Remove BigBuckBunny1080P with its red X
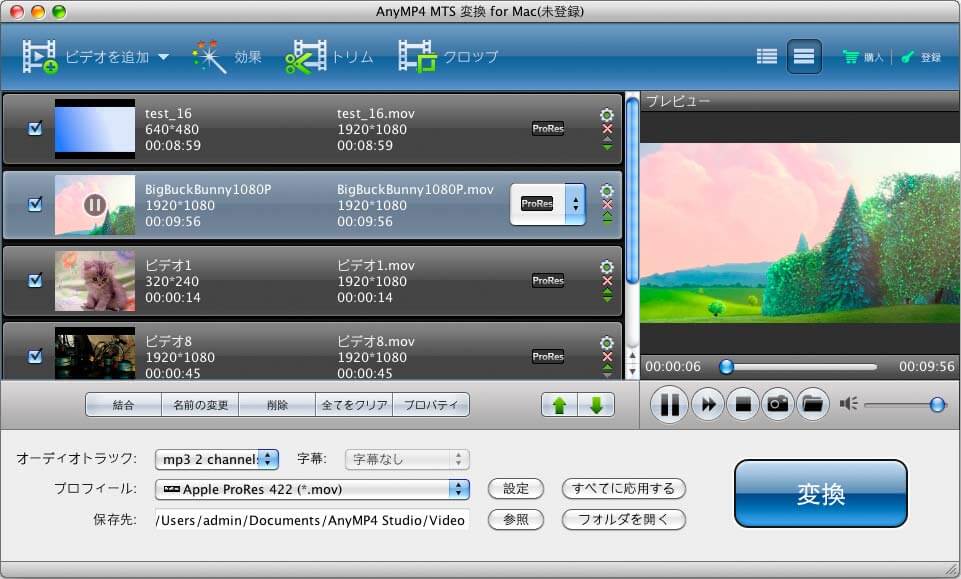This screenshot has height=579, width=961. tap(607, 205)
